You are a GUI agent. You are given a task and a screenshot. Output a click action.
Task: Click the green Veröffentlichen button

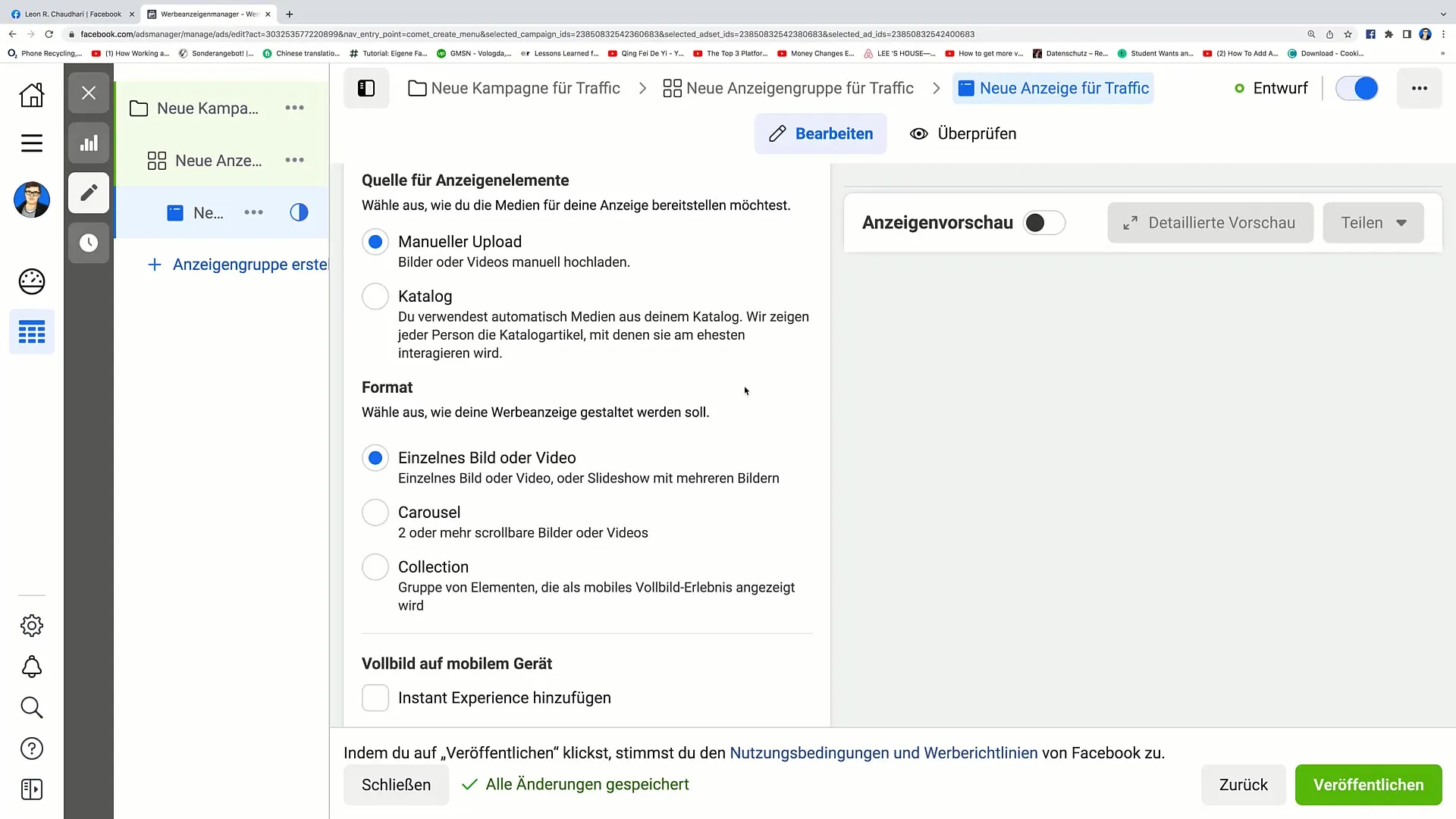point(1368,785)
